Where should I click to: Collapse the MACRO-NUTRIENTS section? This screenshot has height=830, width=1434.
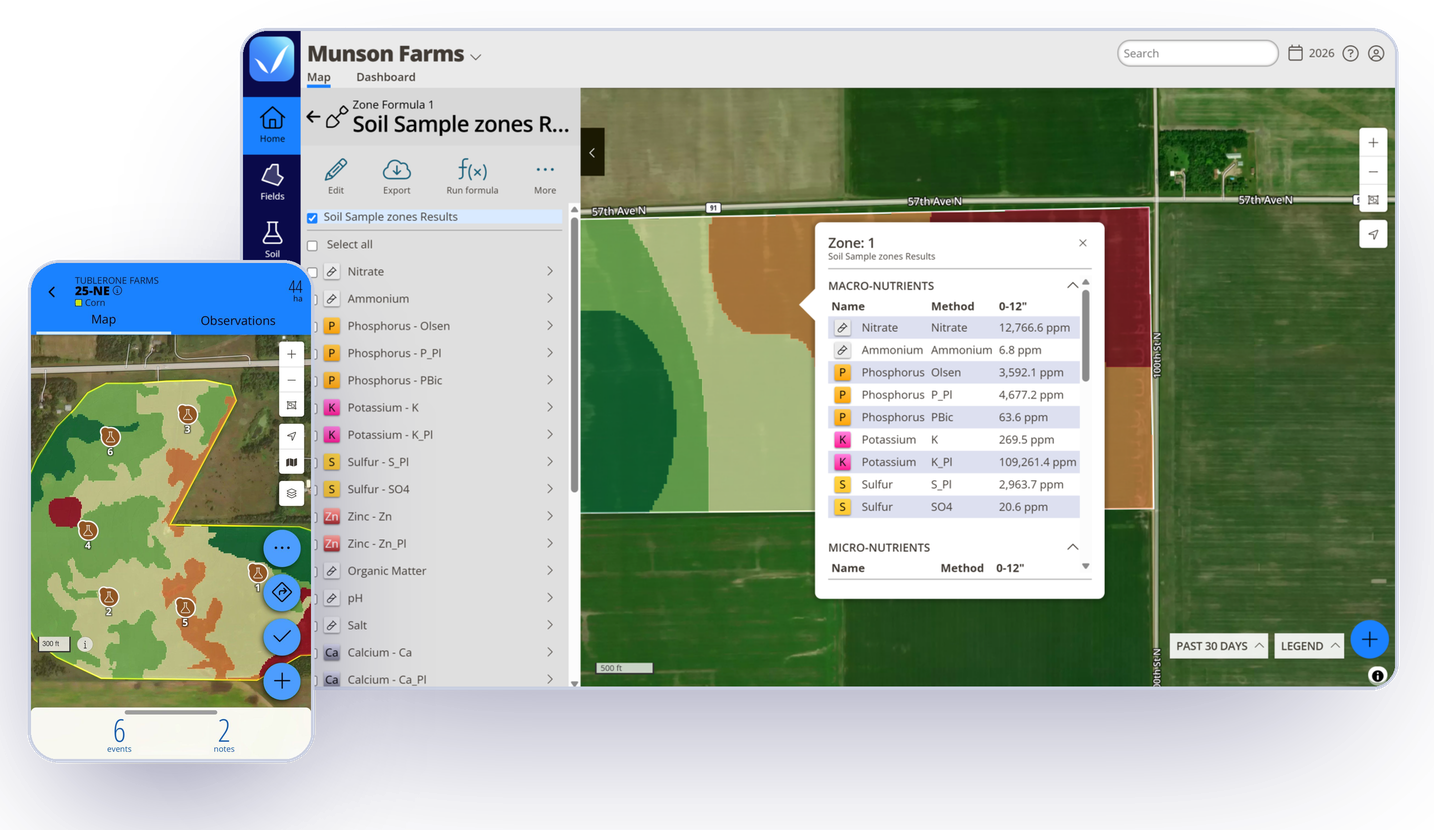1072,285
